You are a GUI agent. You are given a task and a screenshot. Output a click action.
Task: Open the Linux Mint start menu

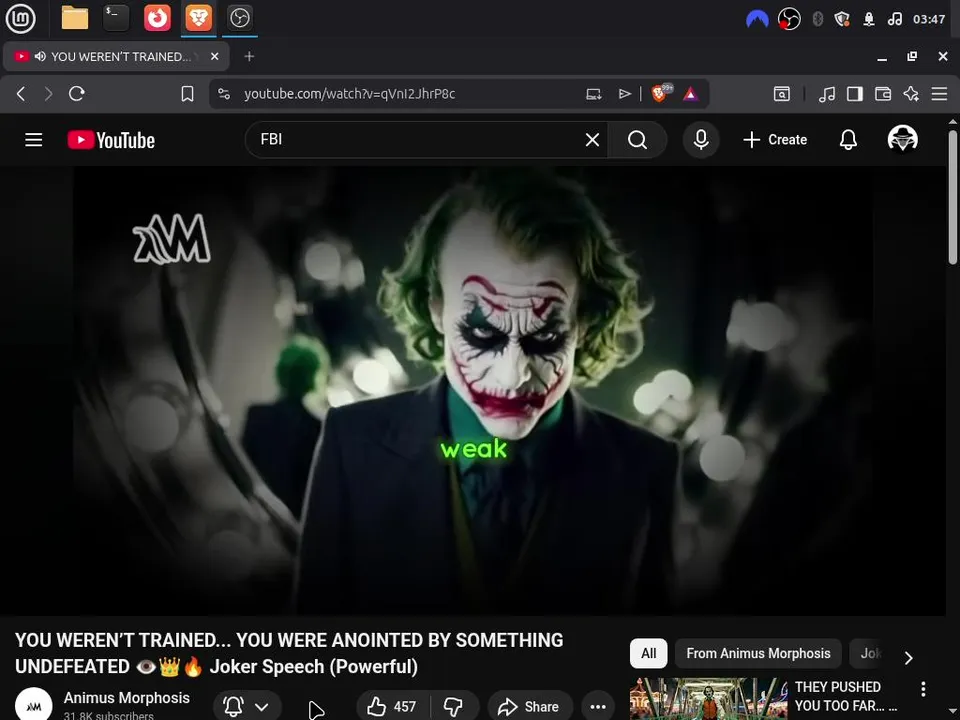(x=20, y=18)
